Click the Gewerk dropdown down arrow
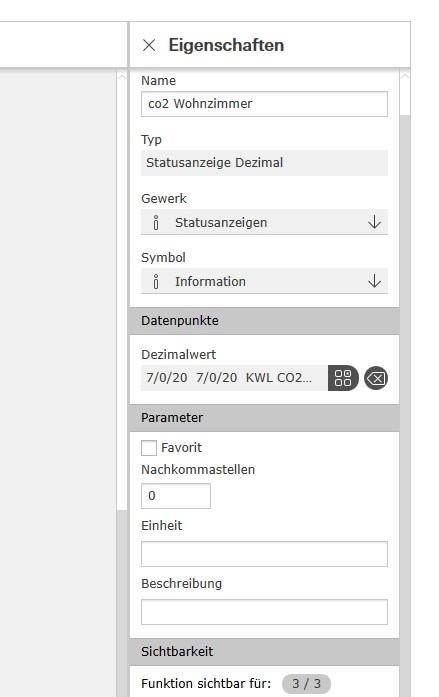This screenshot has width=439, height=697. tap(375, 222)
